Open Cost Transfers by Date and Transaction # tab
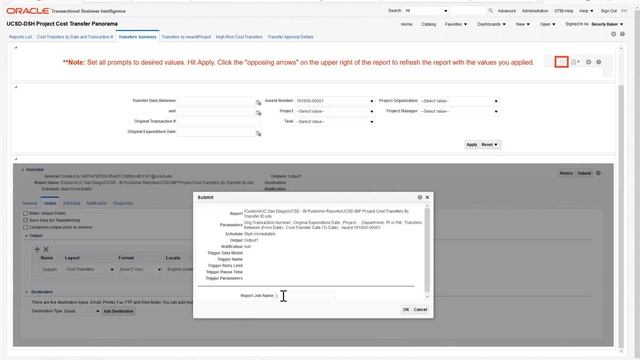This screenshot has height=360, width=640. pyautogui.click(x=75, y=37)
